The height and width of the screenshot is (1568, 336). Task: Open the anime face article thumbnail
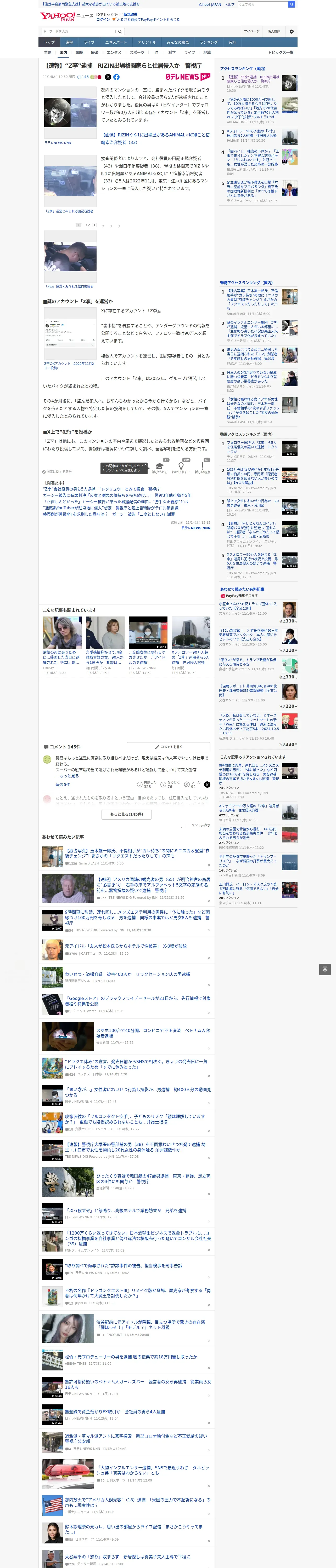70,113
